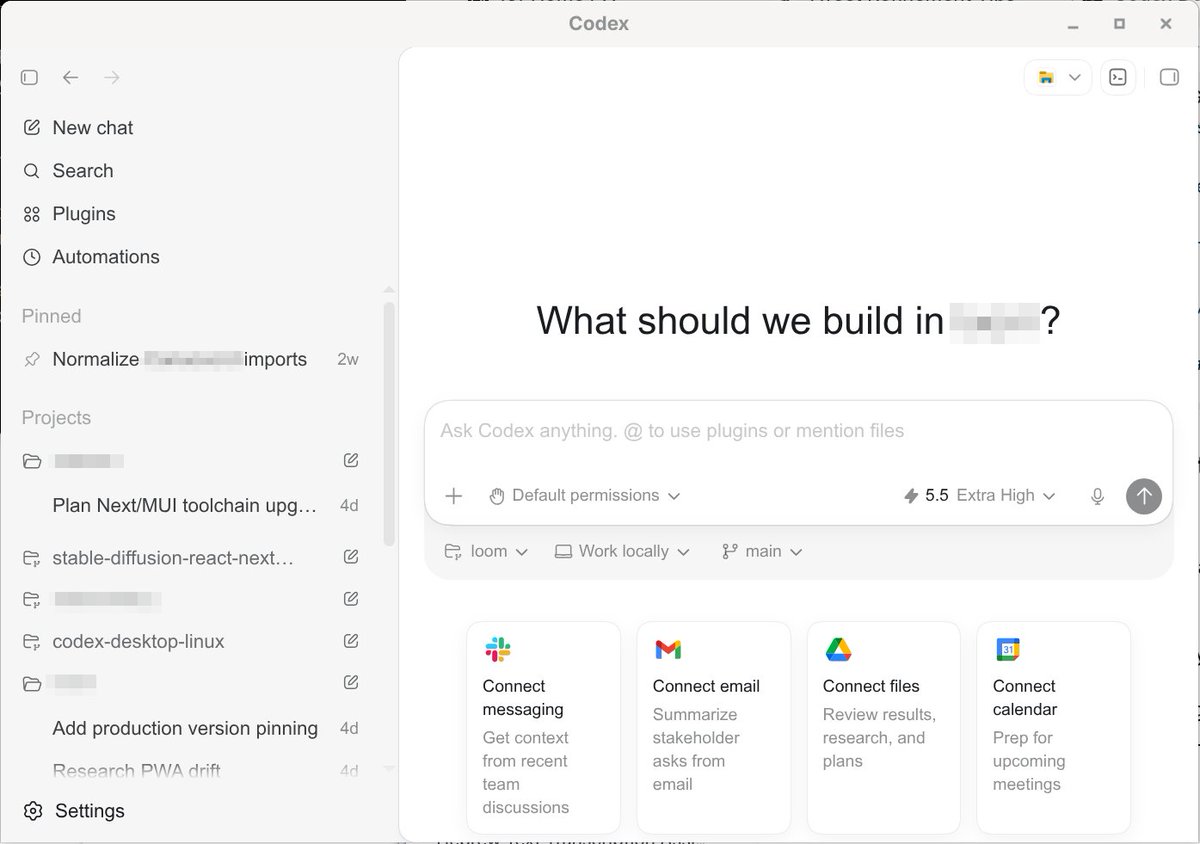Start new chat in codex-desktop-linux project

[x=350, y=641]
